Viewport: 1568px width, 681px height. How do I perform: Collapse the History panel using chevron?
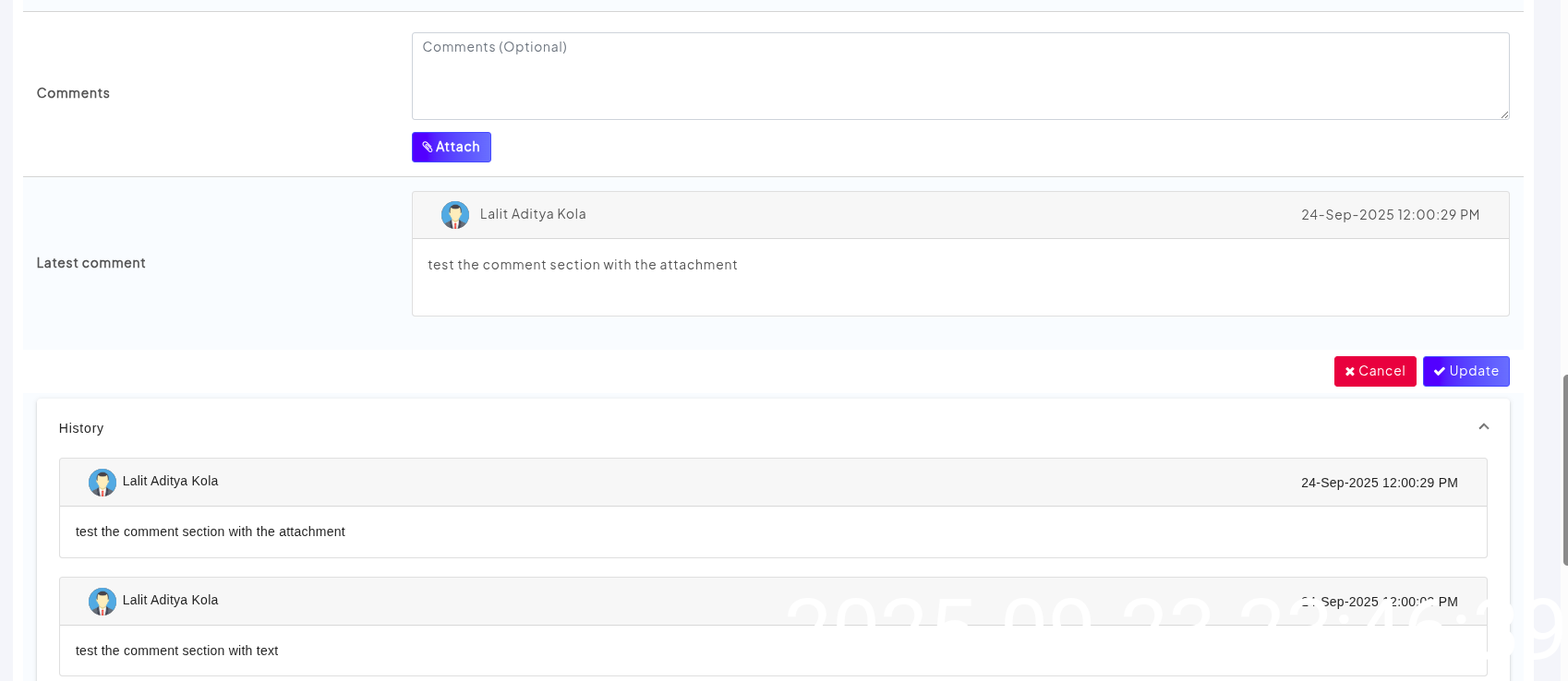(1483, 427)
